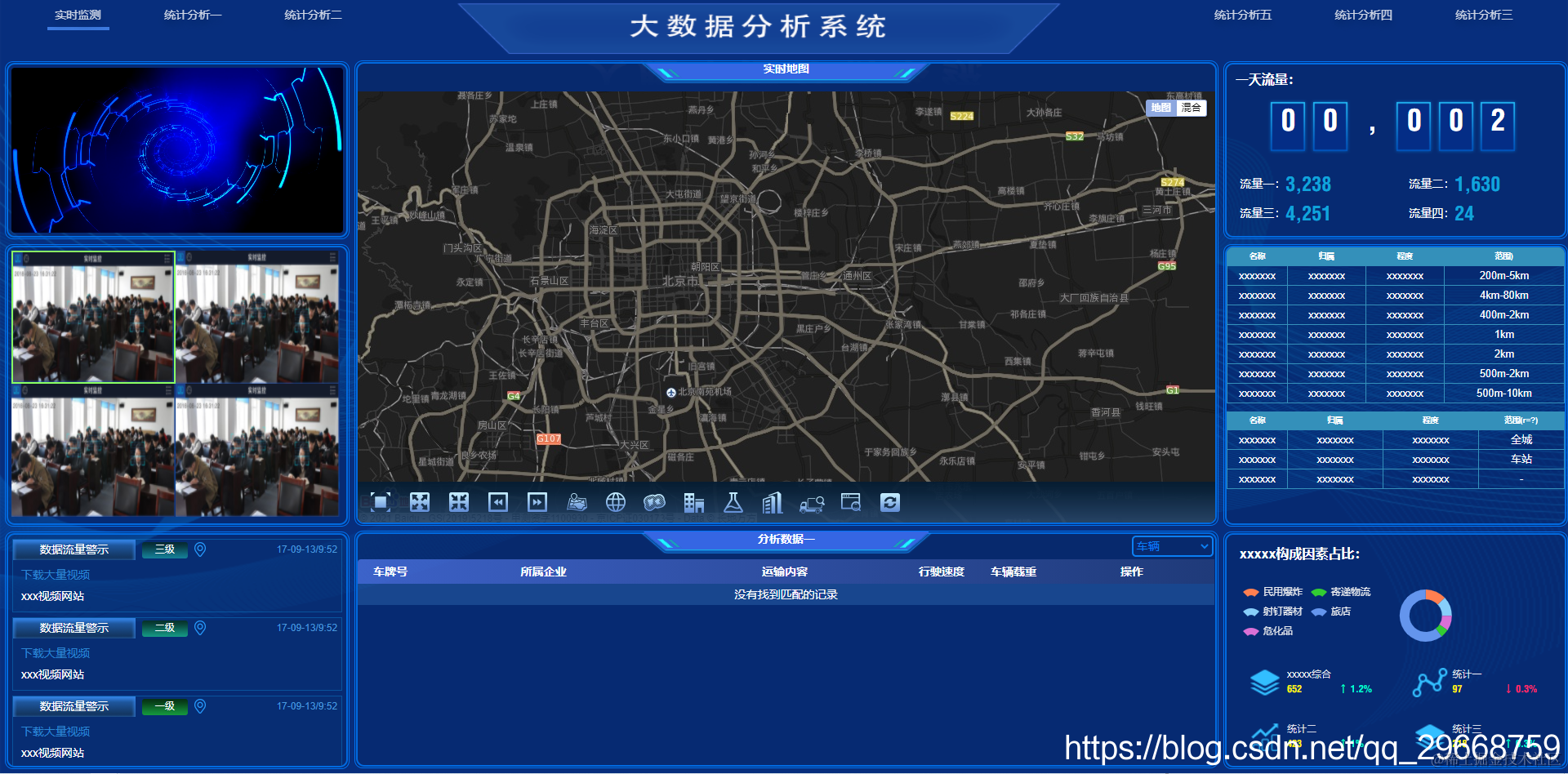The image size is (1568, 774).
Task: Click the 一级 level badge
Action: coord(165,706)
